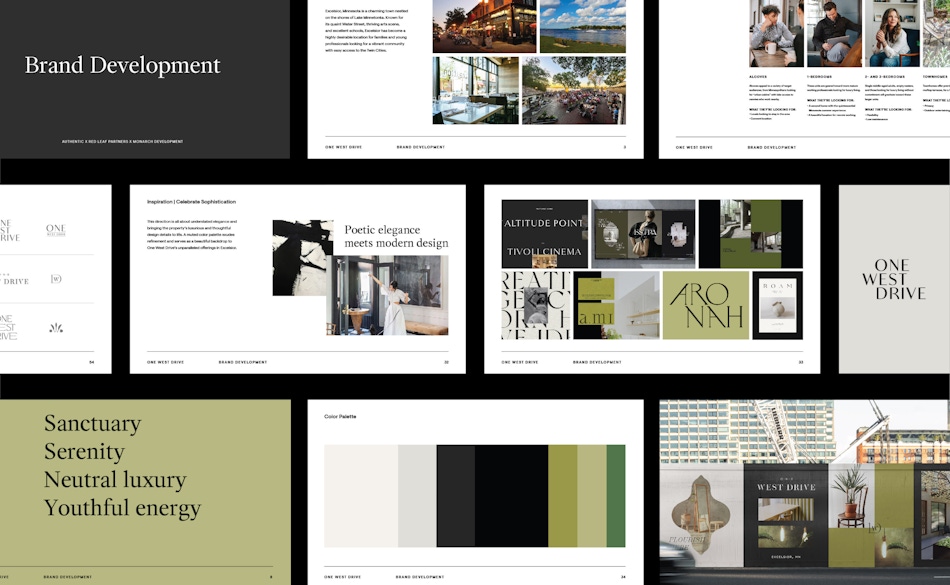Select the restaurant interior photo
950x585 pixels.
476,91
